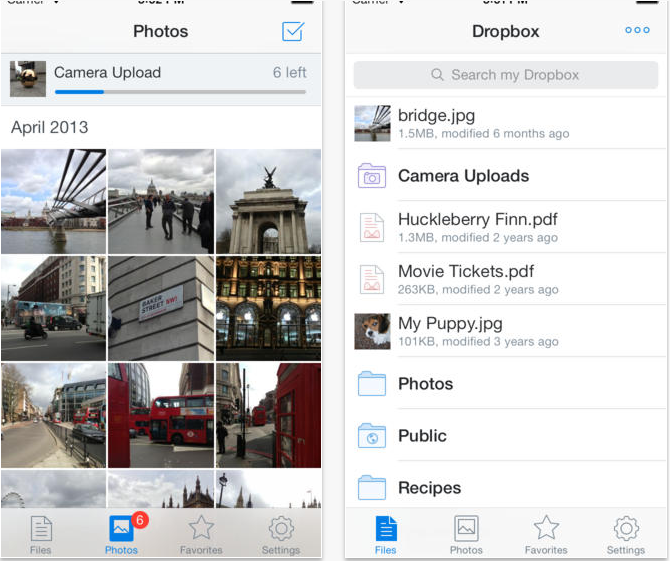
Task: Click the PDF icon for Huckleberry Finn.pdf
Action: point(371,228)
